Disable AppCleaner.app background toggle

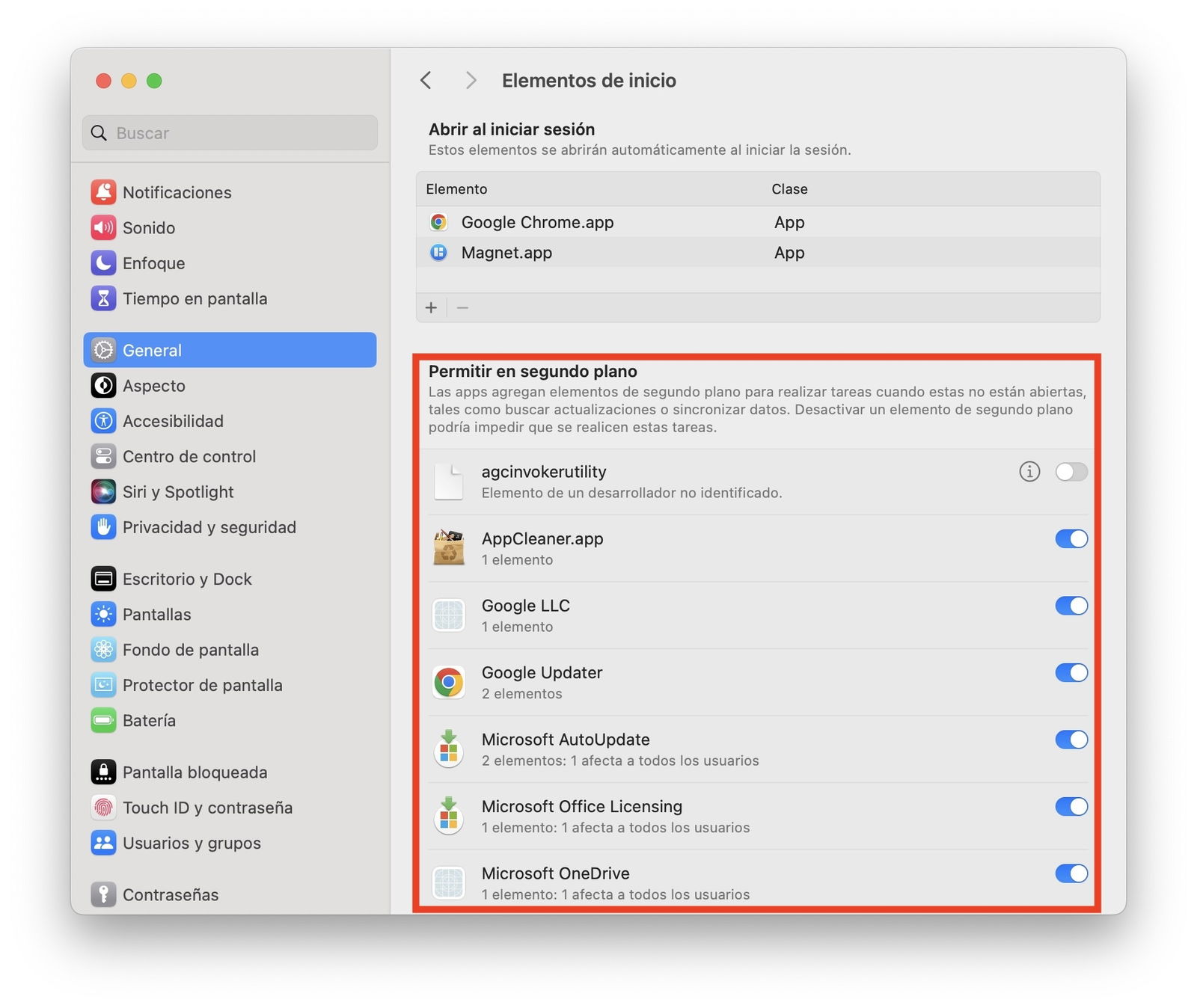tap(1071, 538)
